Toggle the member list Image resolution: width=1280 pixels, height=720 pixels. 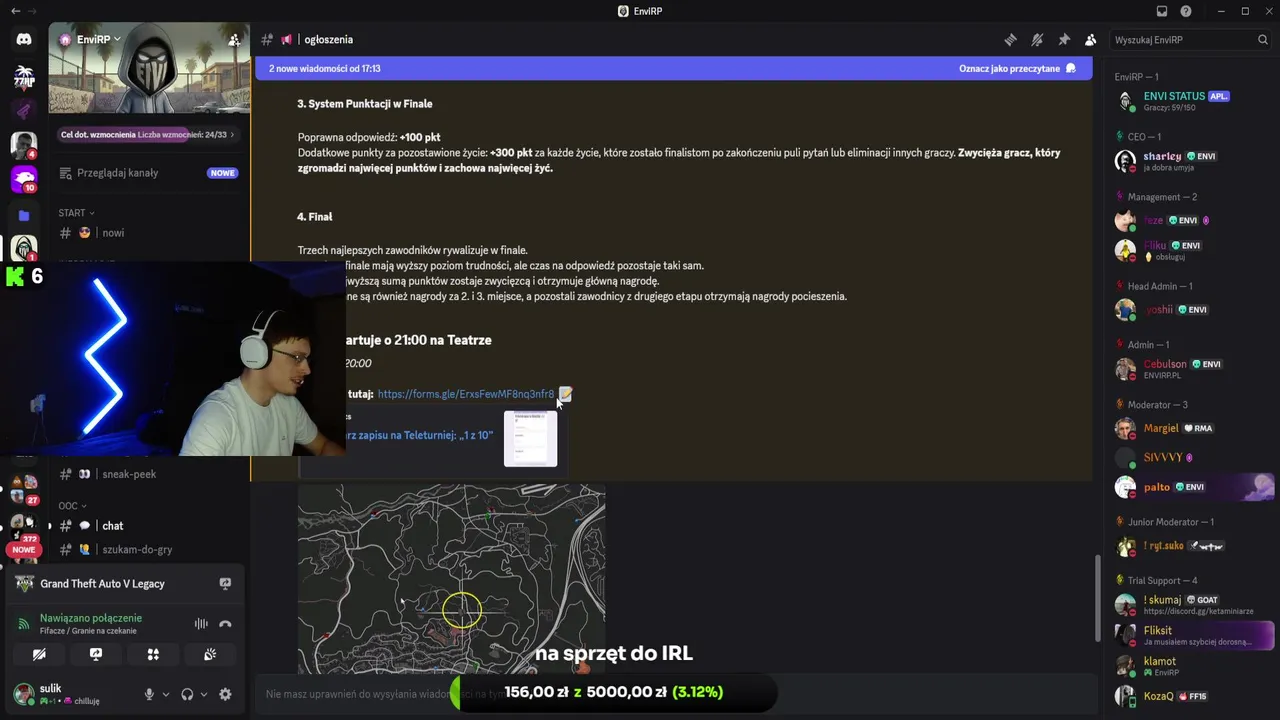[1091, 40]
